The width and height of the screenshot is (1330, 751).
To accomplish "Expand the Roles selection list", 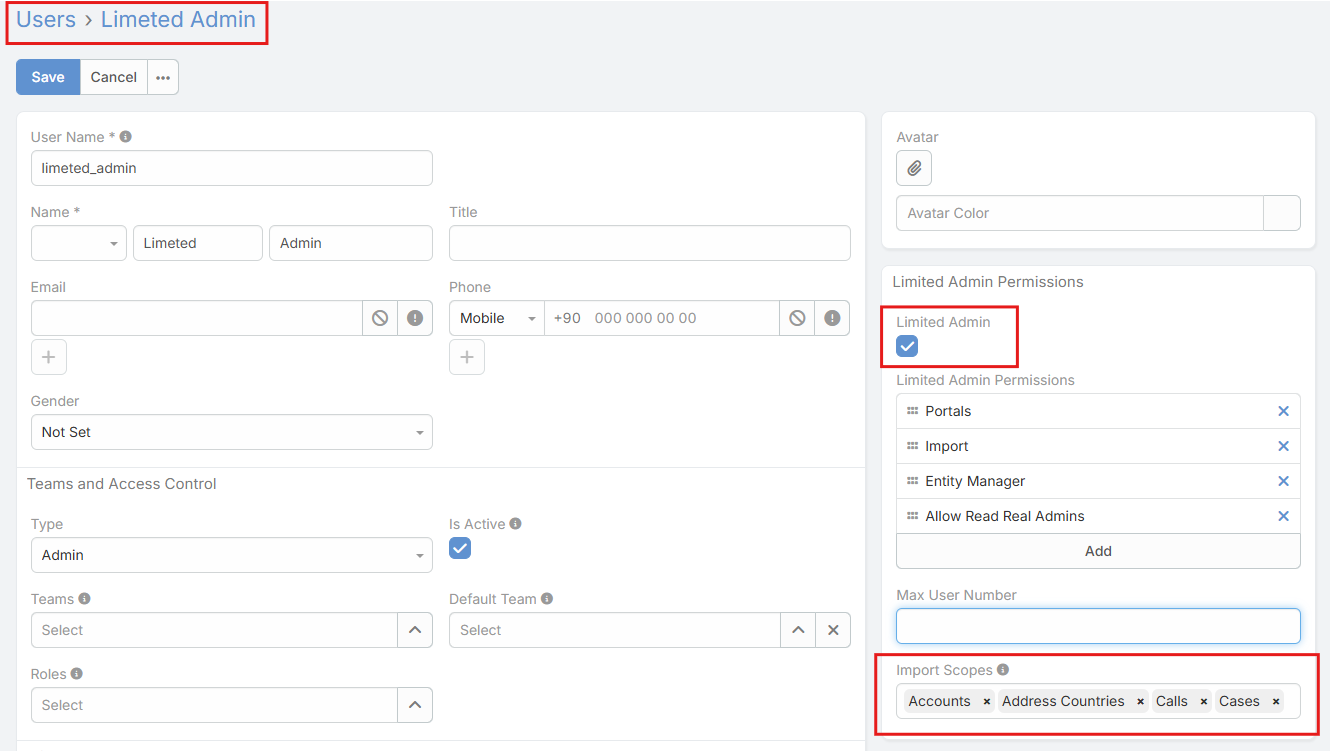I will click(415, 705).
